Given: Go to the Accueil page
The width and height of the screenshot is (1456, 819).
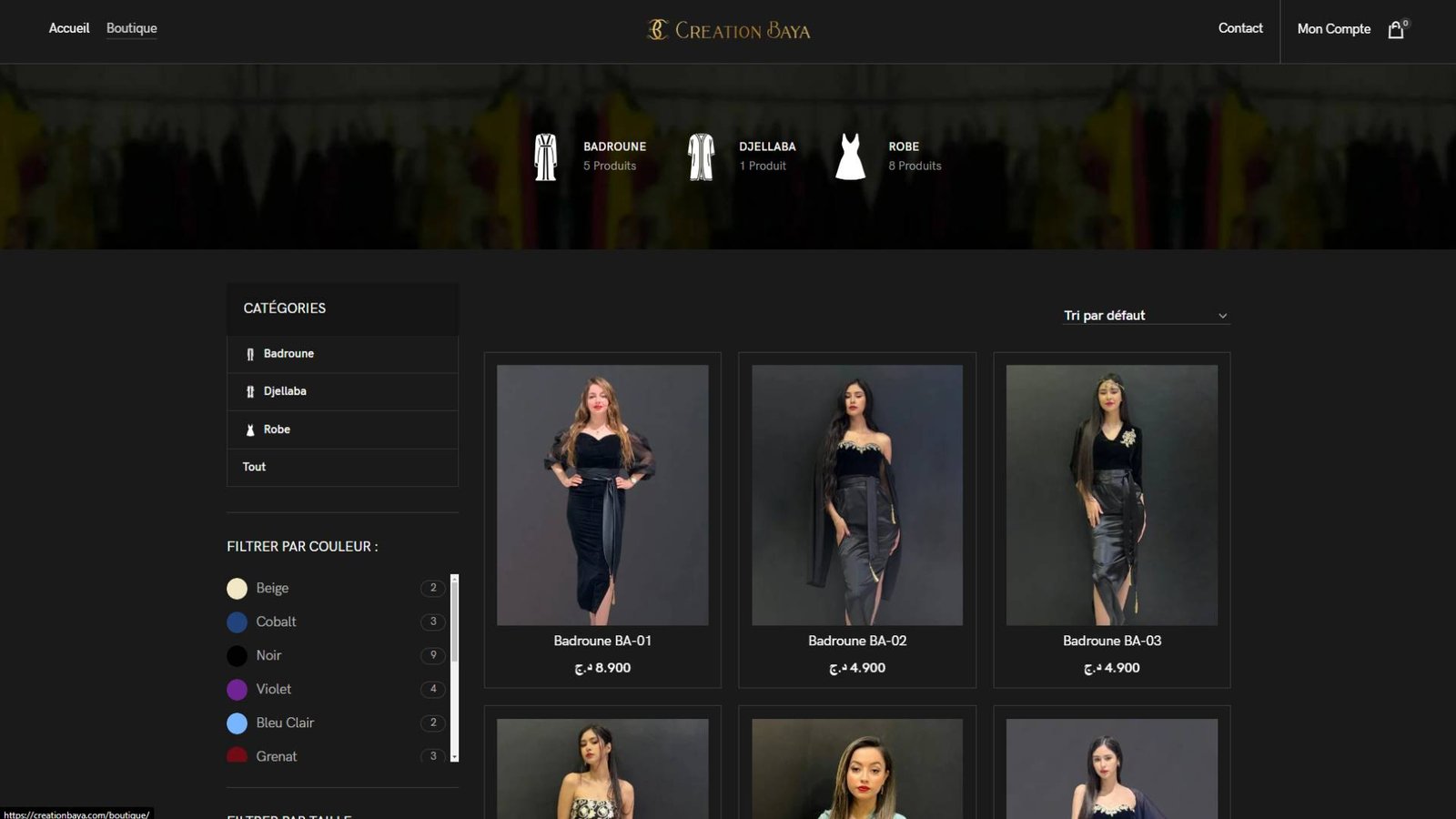Looking at the screenshot, I should tap(68, 28).
